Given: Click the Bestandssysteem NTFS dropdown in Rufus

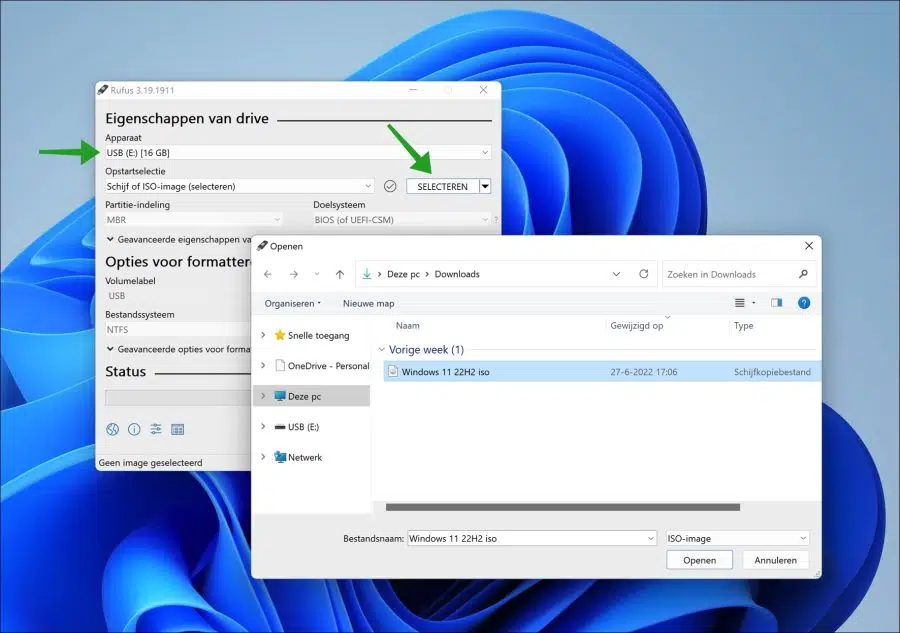Looking at the screenshot, I should 177,329.
